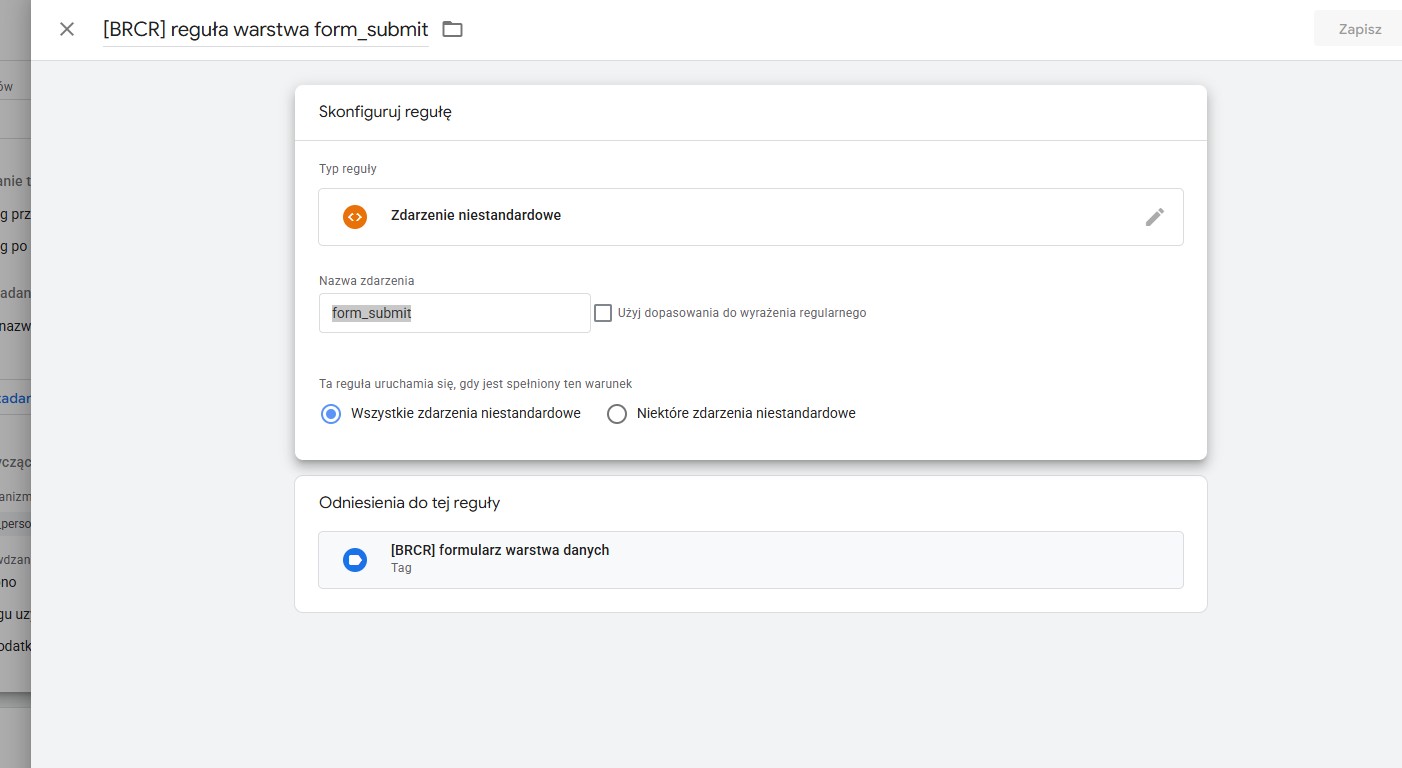Click the 'Odniesienia do tej reguły' heading
Screen dimensions: 1402x768
click(x=409, y=503)
